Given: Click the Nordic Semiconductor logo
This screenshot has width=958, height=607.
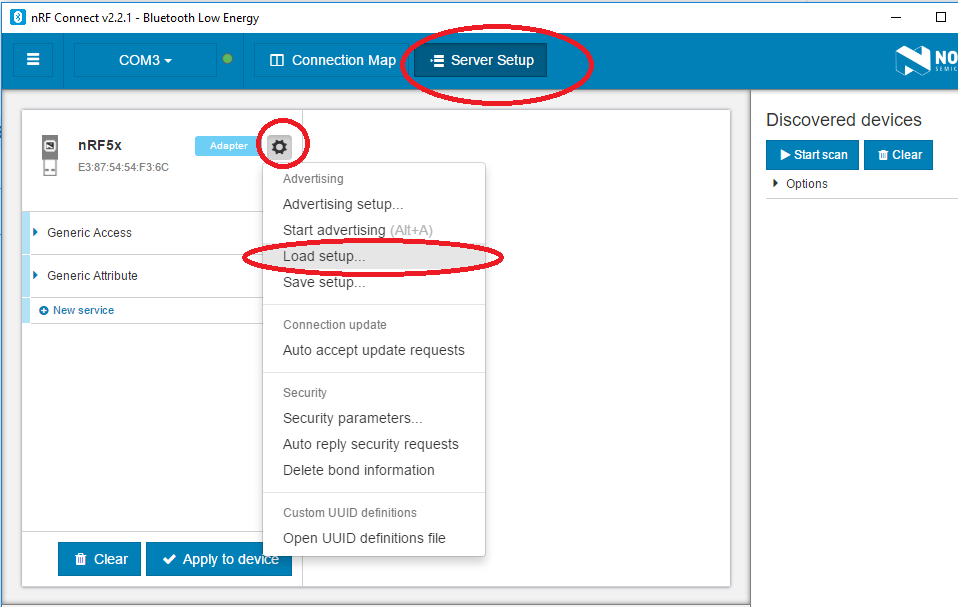Looking at the screenshot, I should [926, 60].
